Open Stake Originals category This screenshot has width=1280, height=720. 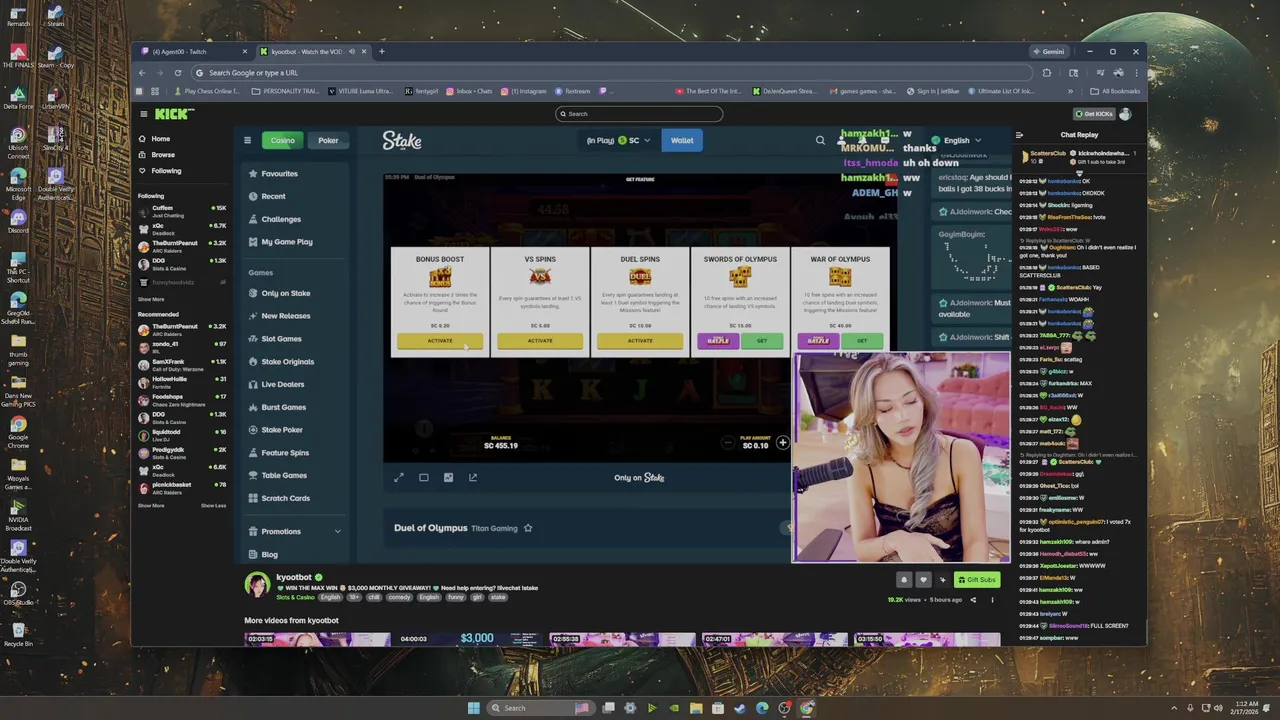pos(281,362)
